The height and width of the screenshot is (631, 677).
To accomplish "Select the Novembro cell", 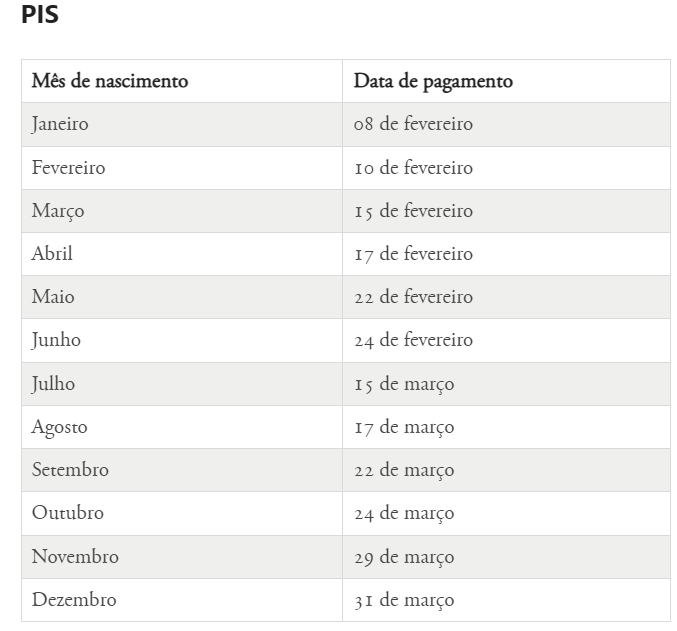I will pyautogui.click(x=182, y=557).
